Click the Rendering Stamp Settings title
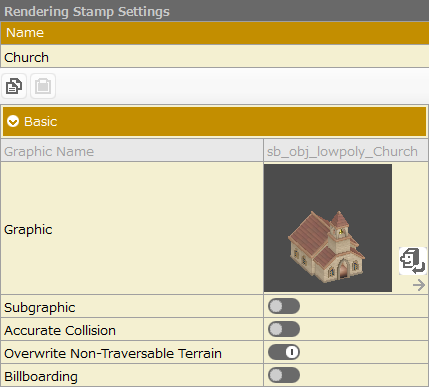The width and height of the screenshot is (429, 387). pyautogui.click(x=87, y=11)
